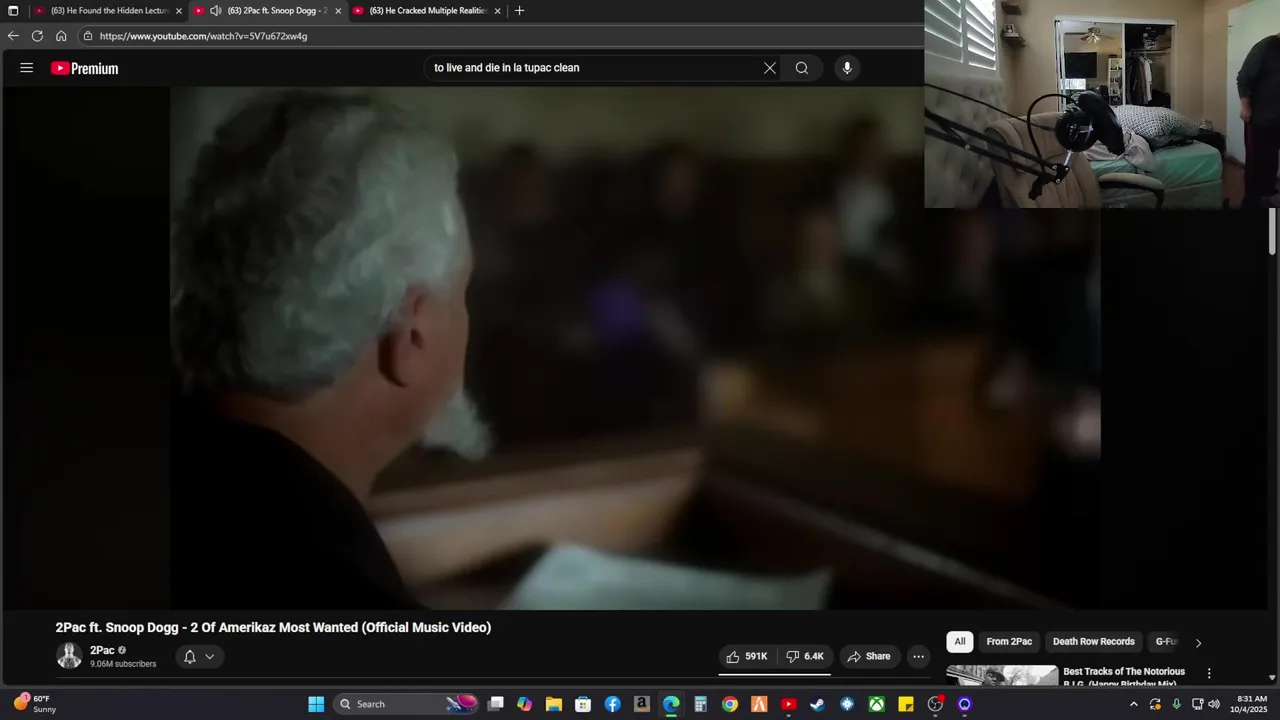
Task: Click the address bar URL
Action: (204, 36)
